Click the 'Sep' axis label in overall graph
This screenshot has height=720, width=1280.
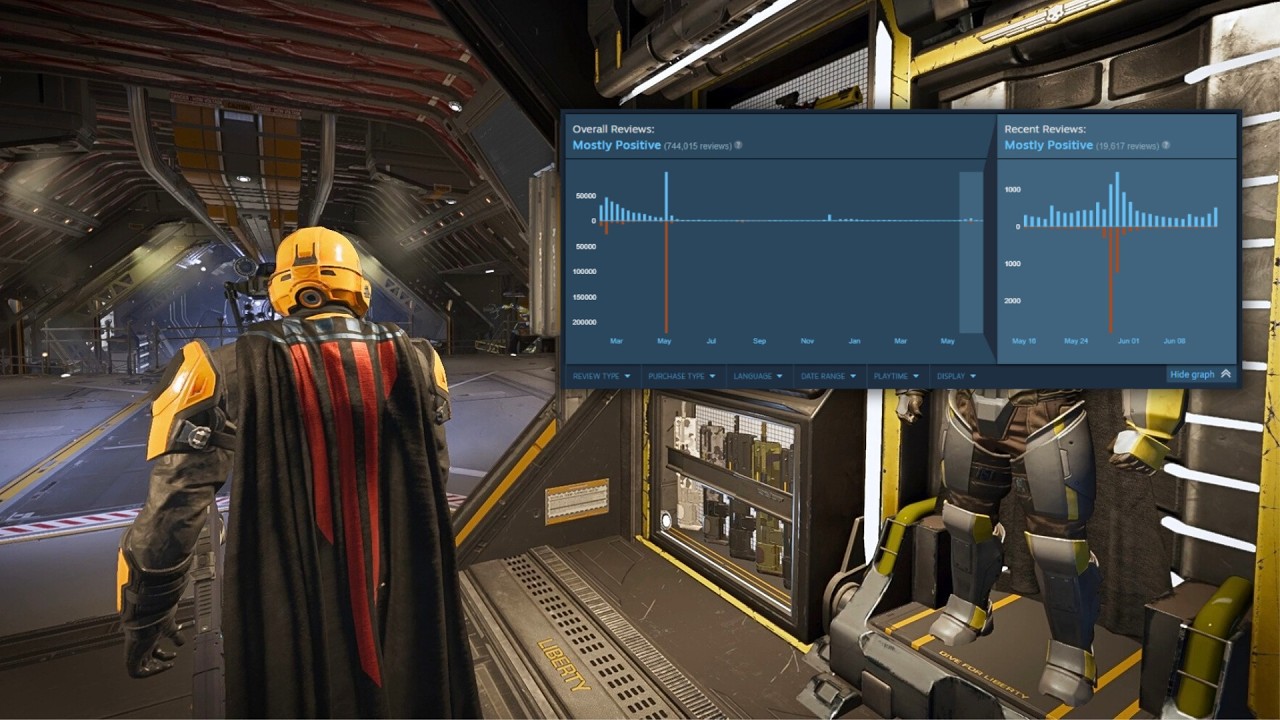pos(759,341)
